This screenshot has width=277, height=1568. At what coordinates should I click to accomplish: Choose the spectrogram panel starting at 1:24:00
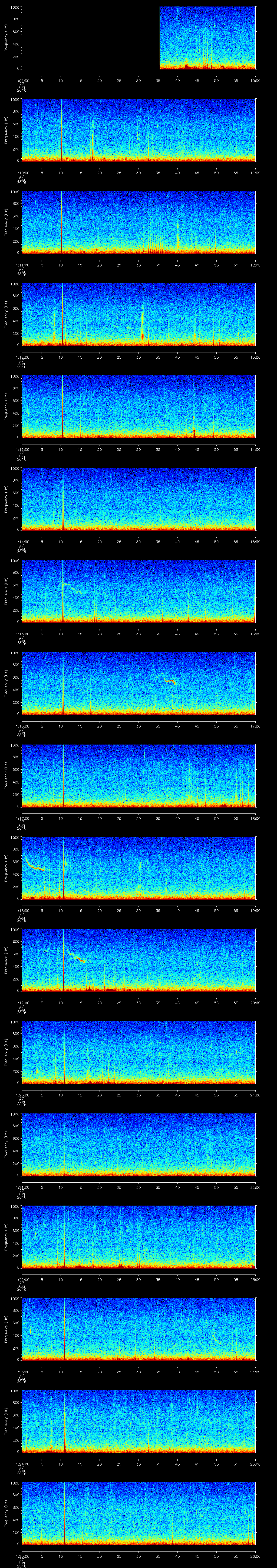(x=139, y=1421)
